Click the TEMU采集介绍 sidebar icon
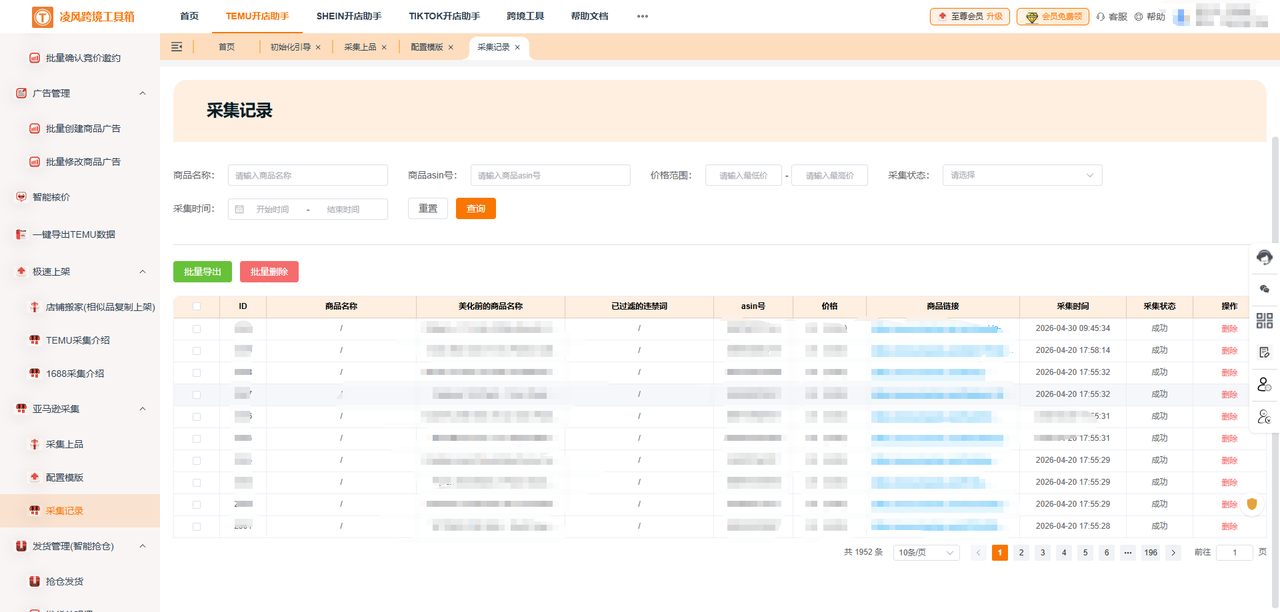1280x612 pixels. click(x=34, y=340)
